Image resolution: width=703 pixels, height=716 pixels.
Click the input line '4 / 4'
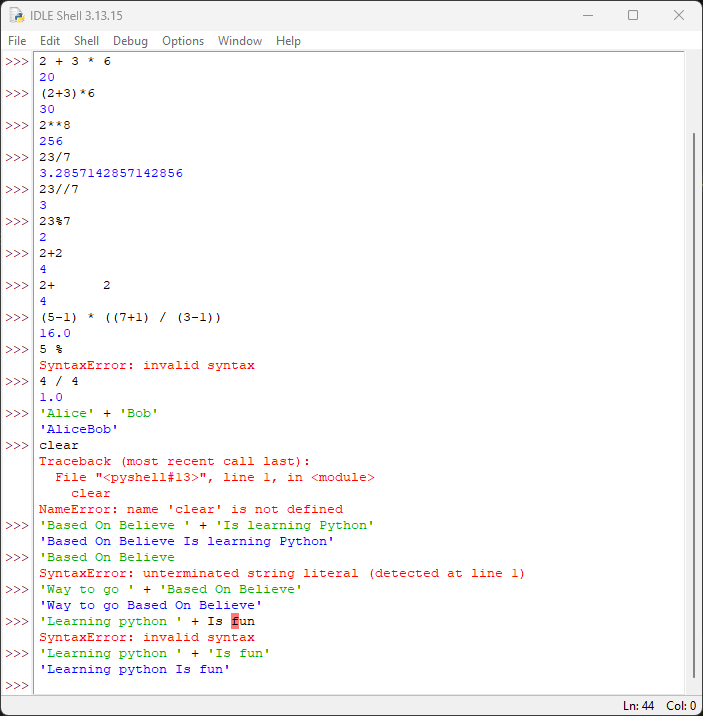[x=59, y=381]
